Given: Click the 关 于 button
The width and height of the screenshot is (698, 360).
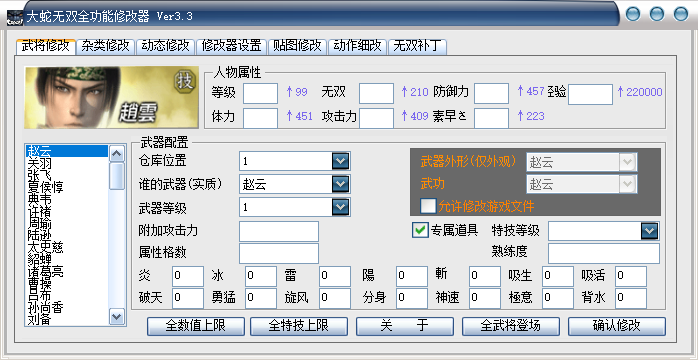Looking at the screenshot, I should 405,326.
